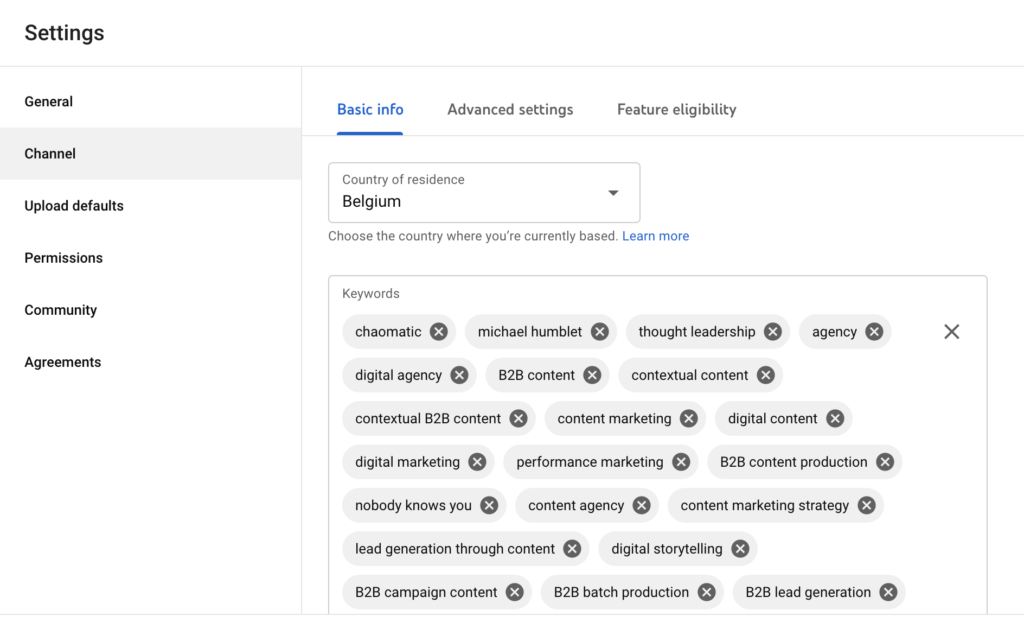
Task: Remove 'lead generation through content' keyword chip
Action: click(x=572, y=549)
